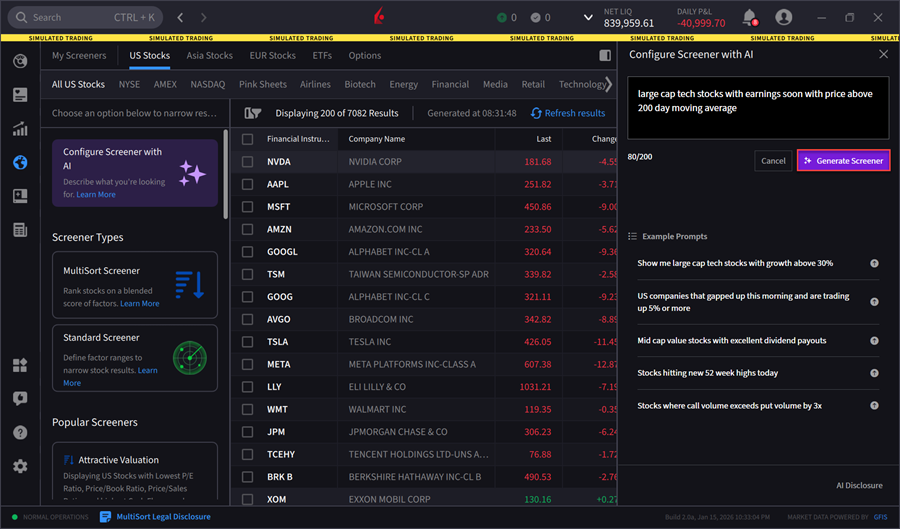Image resolution: width=900 pixels, height=529 pixels.
Task: Click the Generate Screener button
Action: pyautogui.click(x=842, y=161)
